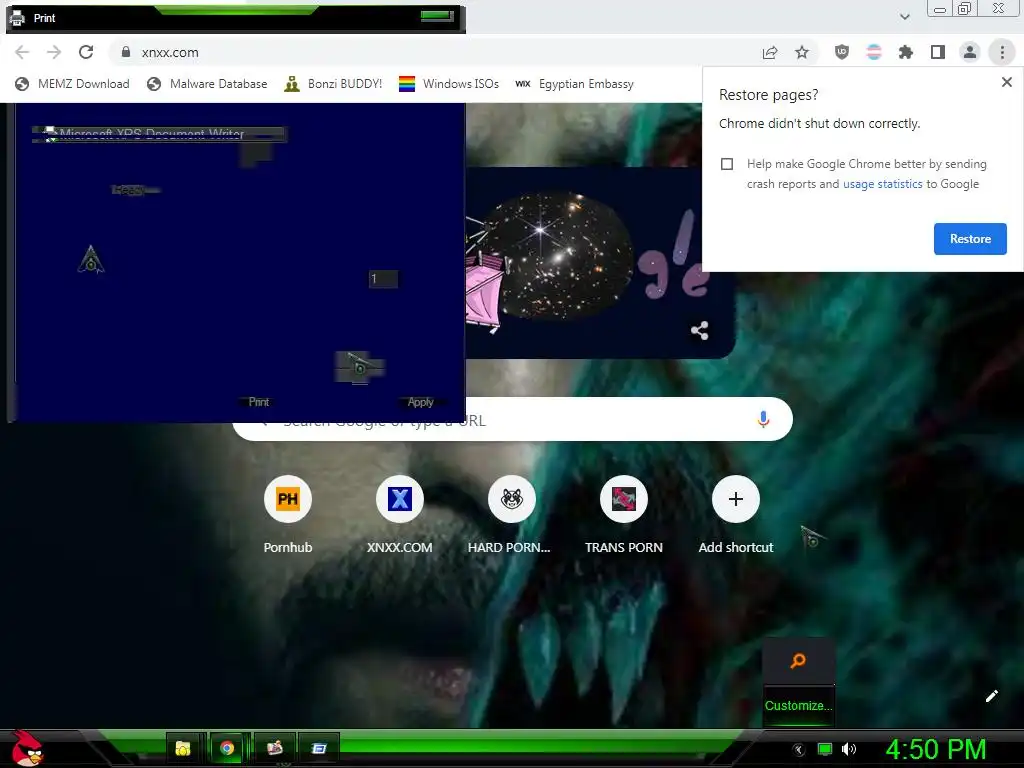Open the HARD PORN shortcut tile
Viewport: 1024px width, 768px height.
(511, 515)
